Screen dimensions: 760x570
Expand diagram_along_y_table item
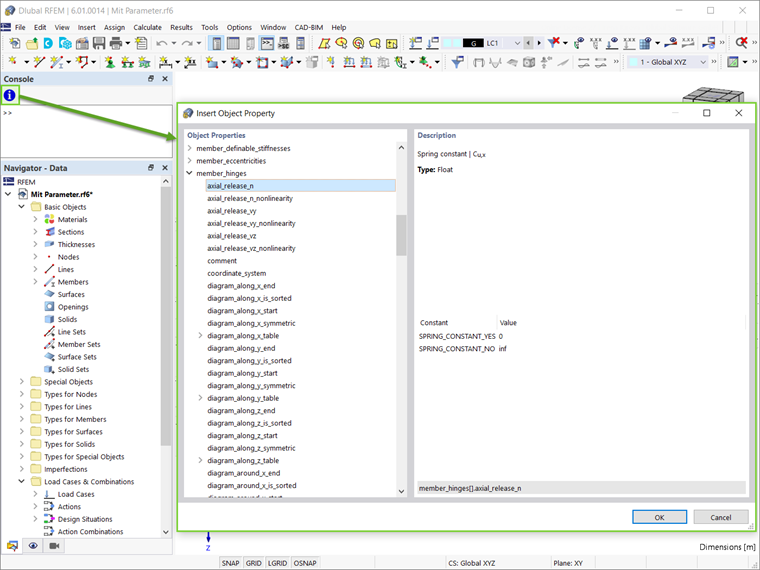[x=200, y=398]
